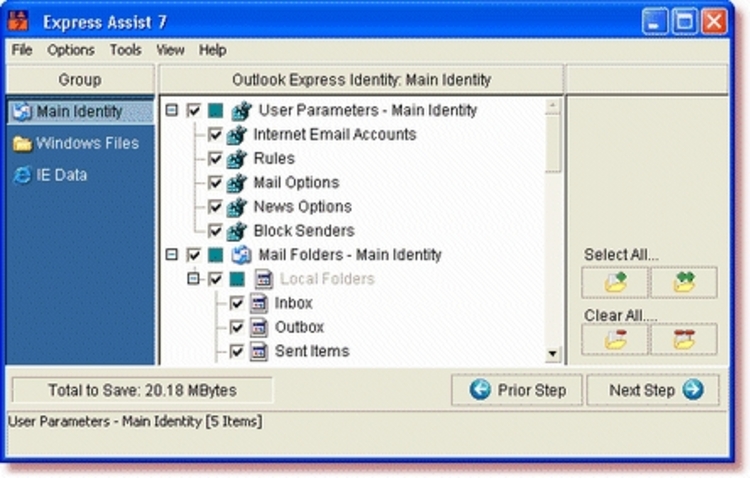Uncheck User Parameters - Main Identity checkbox
Viewport: 750px width, 478px height.
coord(194,111)
